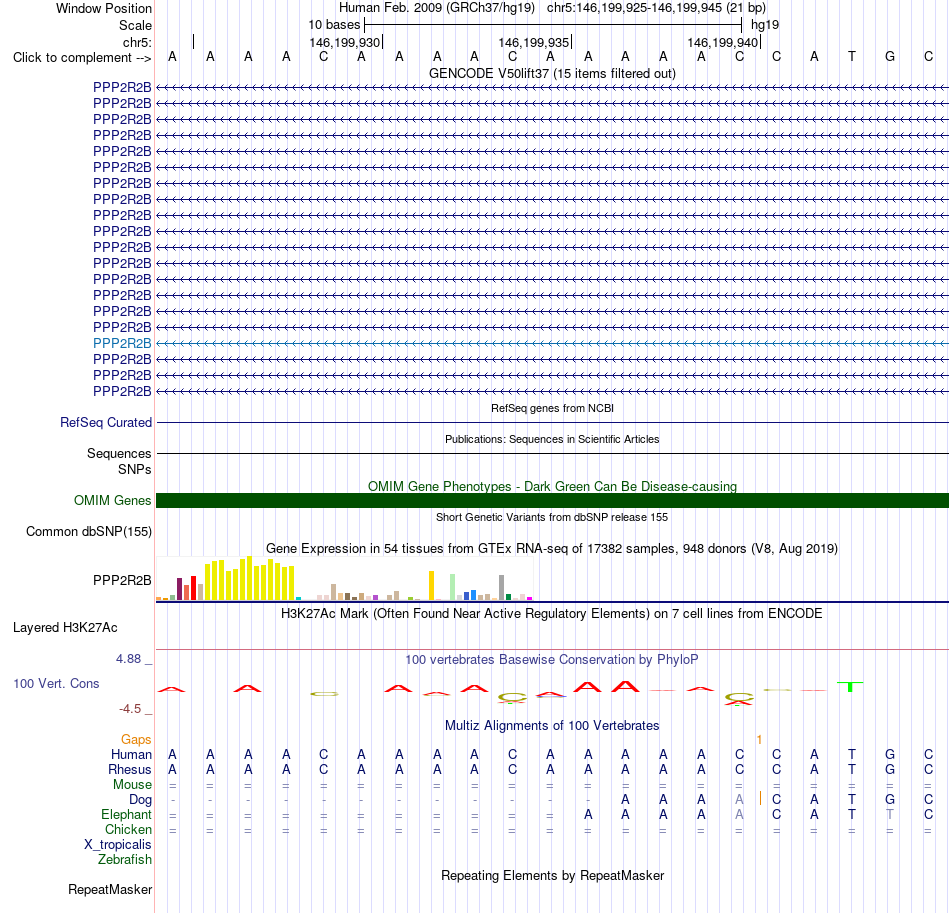Screen dimensions: 950x913
Task: Click the Layered H3K27Ac track label
Action: pos(65,628)
